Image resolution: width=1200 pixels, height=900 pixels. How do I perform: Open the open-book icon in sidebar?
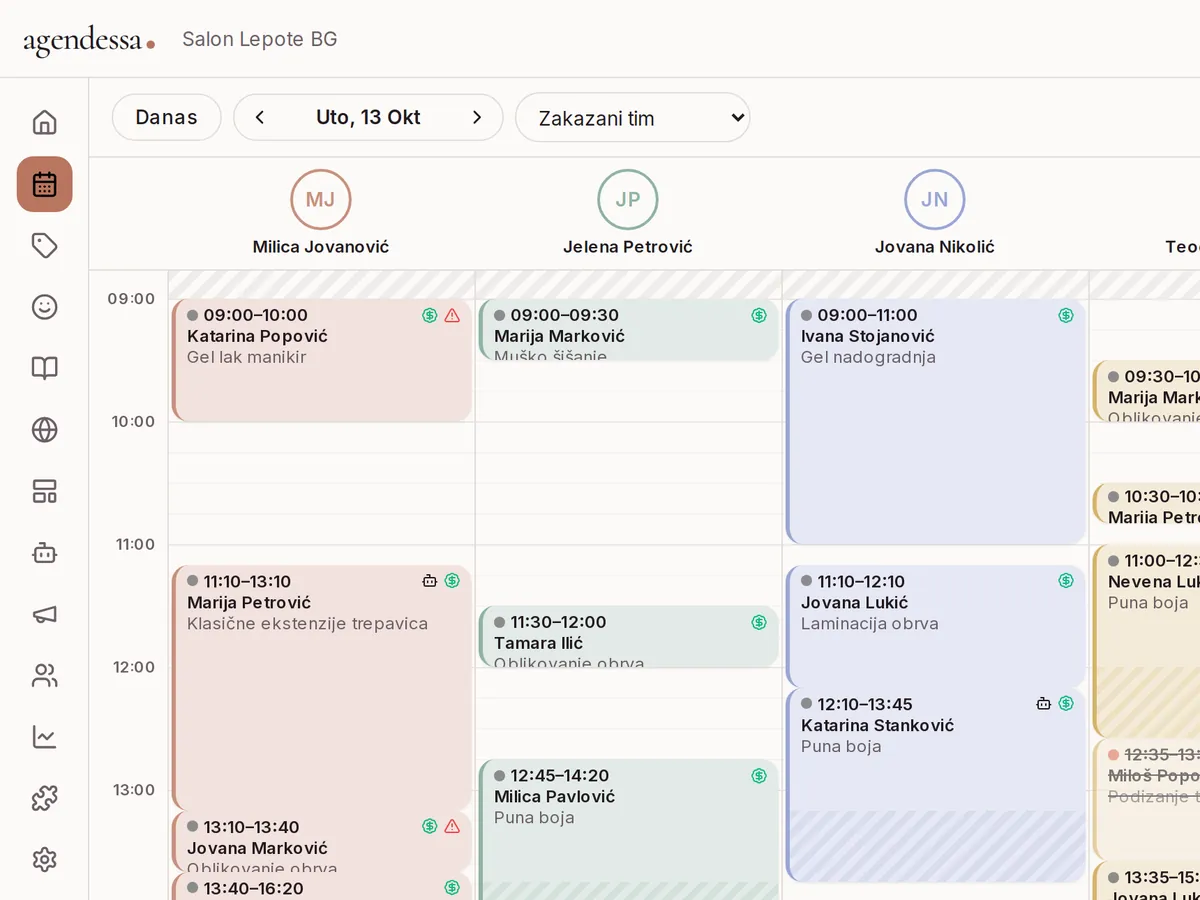44,368
